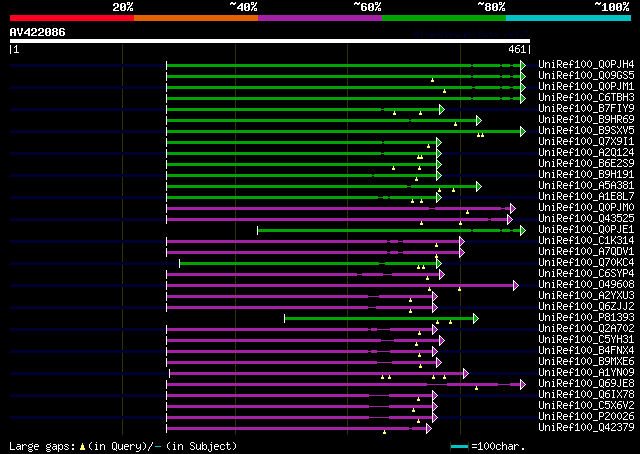Select the UniRef100_Q6ZJJ2 label
The width and height of the screenshot is (640, 454).
pos(586,307)
